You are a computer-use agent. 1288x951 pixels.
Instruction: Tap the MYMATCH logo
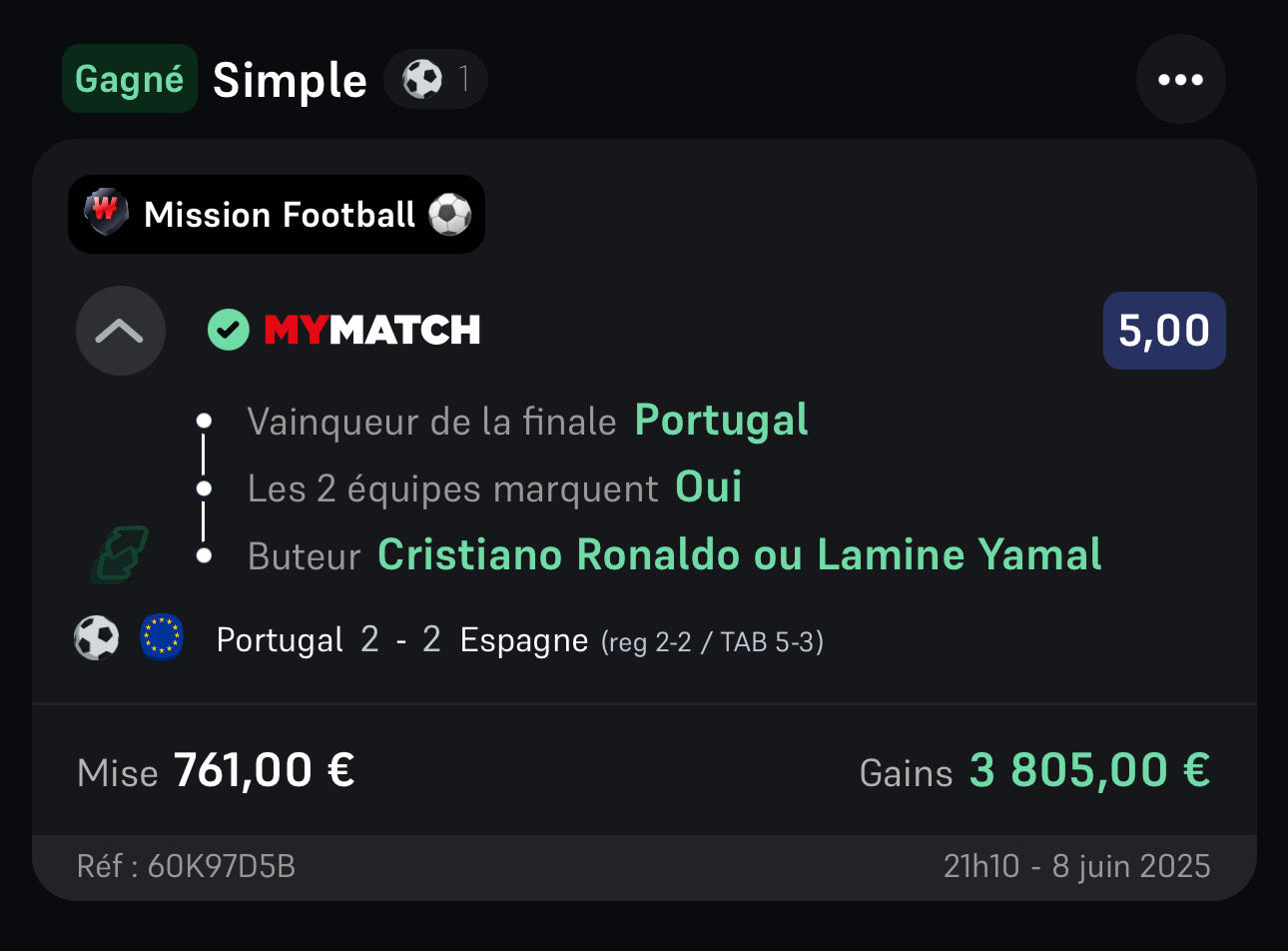coord(371,330)
